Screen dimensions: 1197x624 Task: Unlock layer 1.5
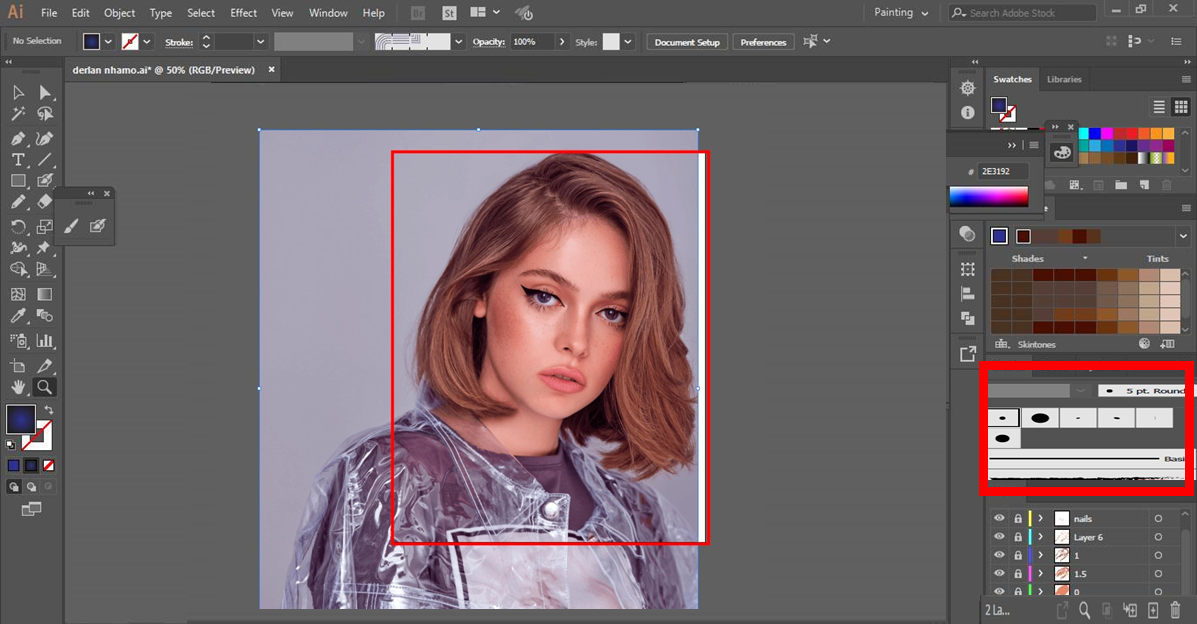click(1018, 573)
